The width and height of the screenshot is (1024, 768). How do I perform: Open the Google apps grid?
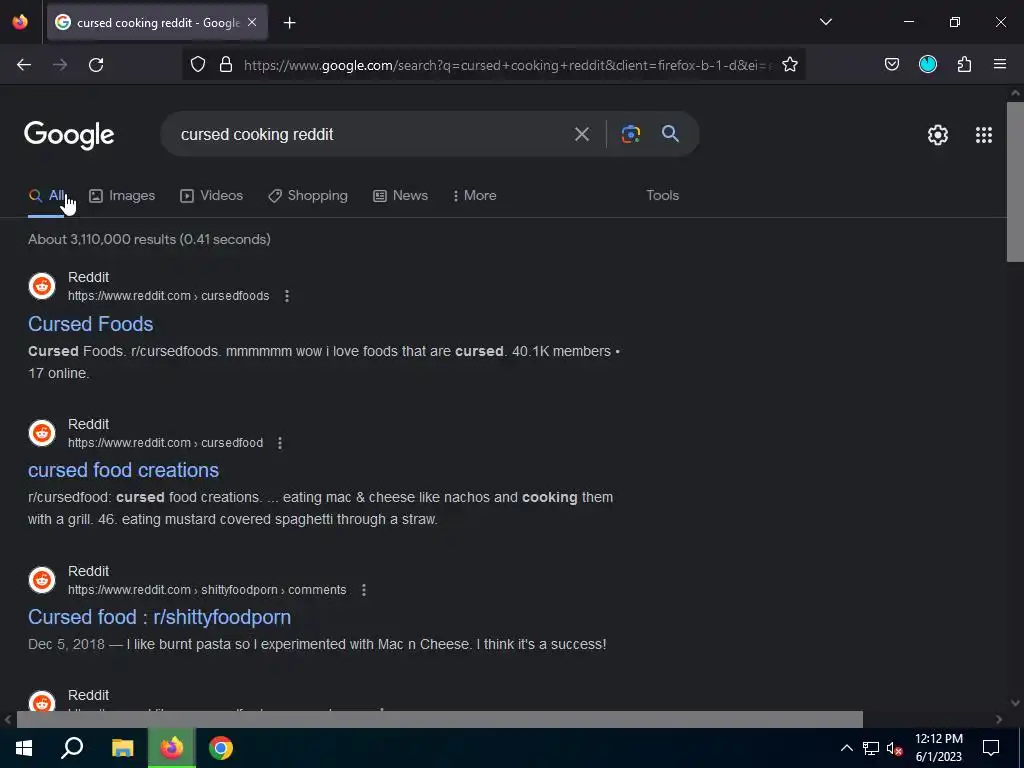(984, 135)
